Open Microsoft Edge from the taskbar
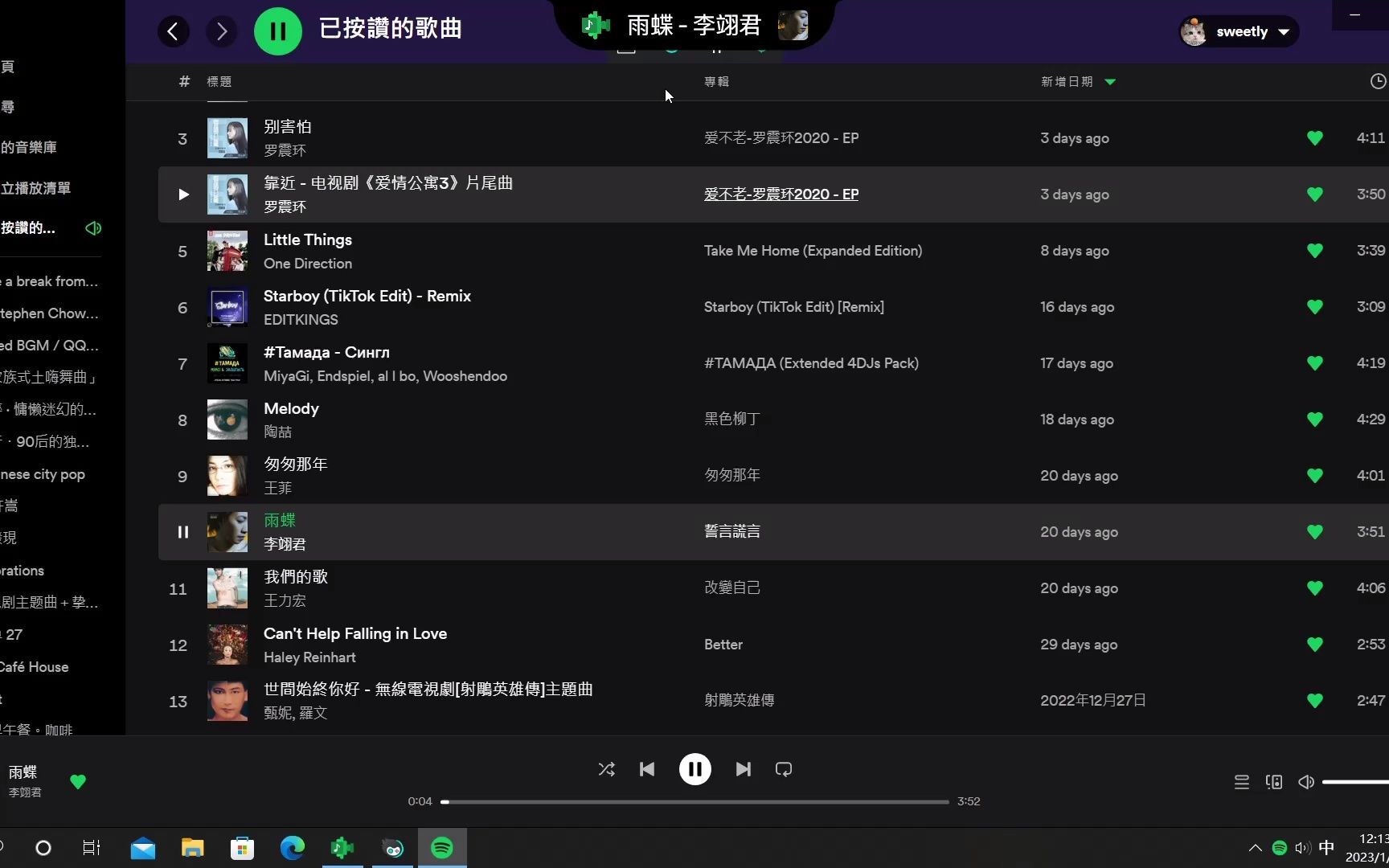This screenshot has height=868, width=1389. pyautogui.click(x=292, y=847)
